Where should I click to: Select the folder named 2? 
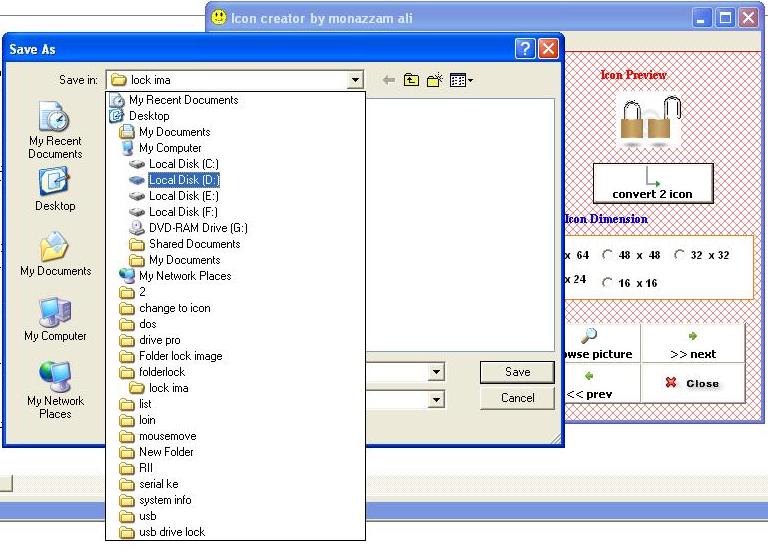(x=236, y=292)
